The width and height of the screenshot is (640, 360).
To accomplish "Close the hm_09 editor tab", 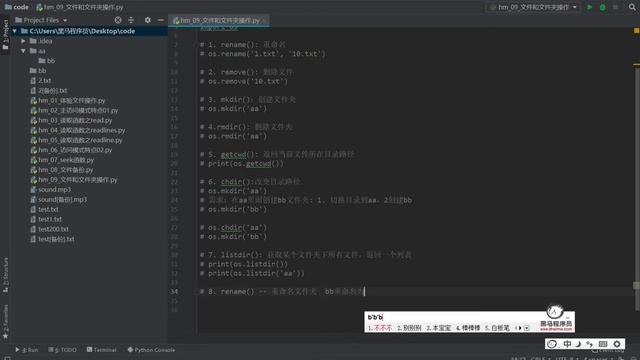I will (264, 20).
